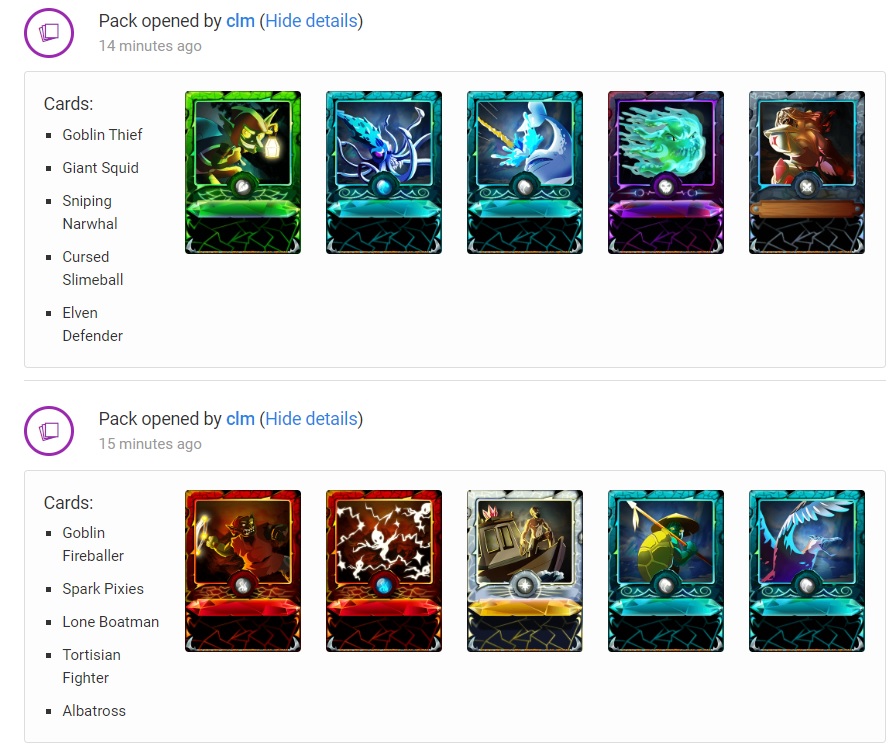Click Spark Pixies in the card list

[x=103, y=589]
